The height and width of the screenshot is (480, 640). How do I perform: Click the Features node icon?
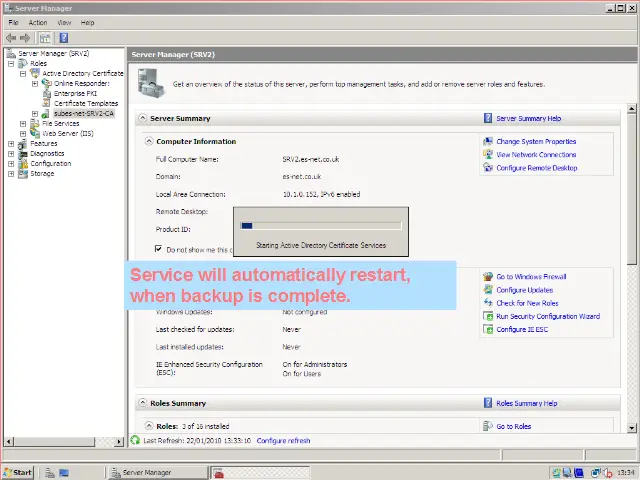click(23, 144)
